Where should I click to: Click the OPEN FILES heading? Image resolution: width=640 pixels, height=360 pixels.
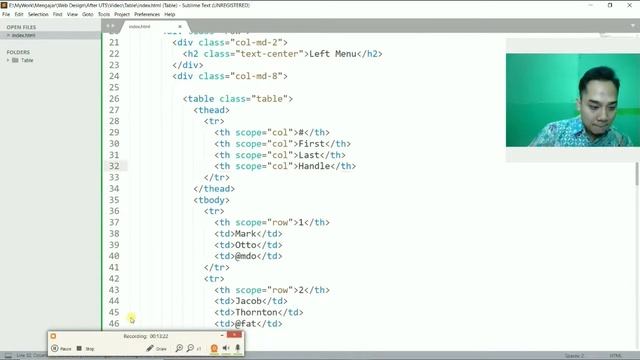point(21,27)
